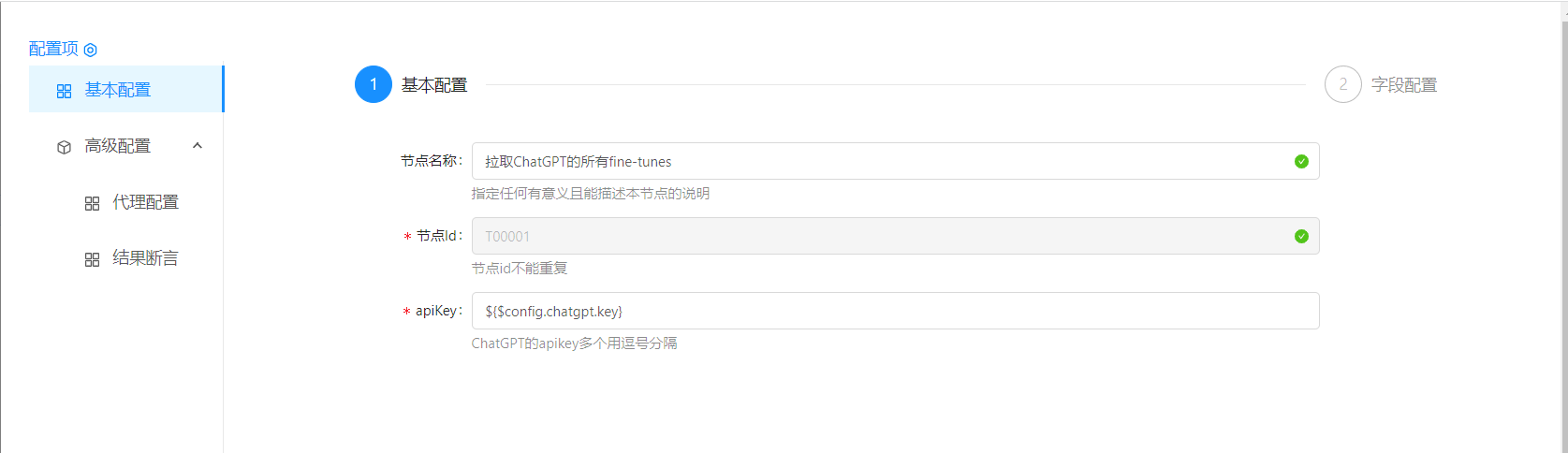Click the grid icon beside 代理配置

(x=92, y=203)
